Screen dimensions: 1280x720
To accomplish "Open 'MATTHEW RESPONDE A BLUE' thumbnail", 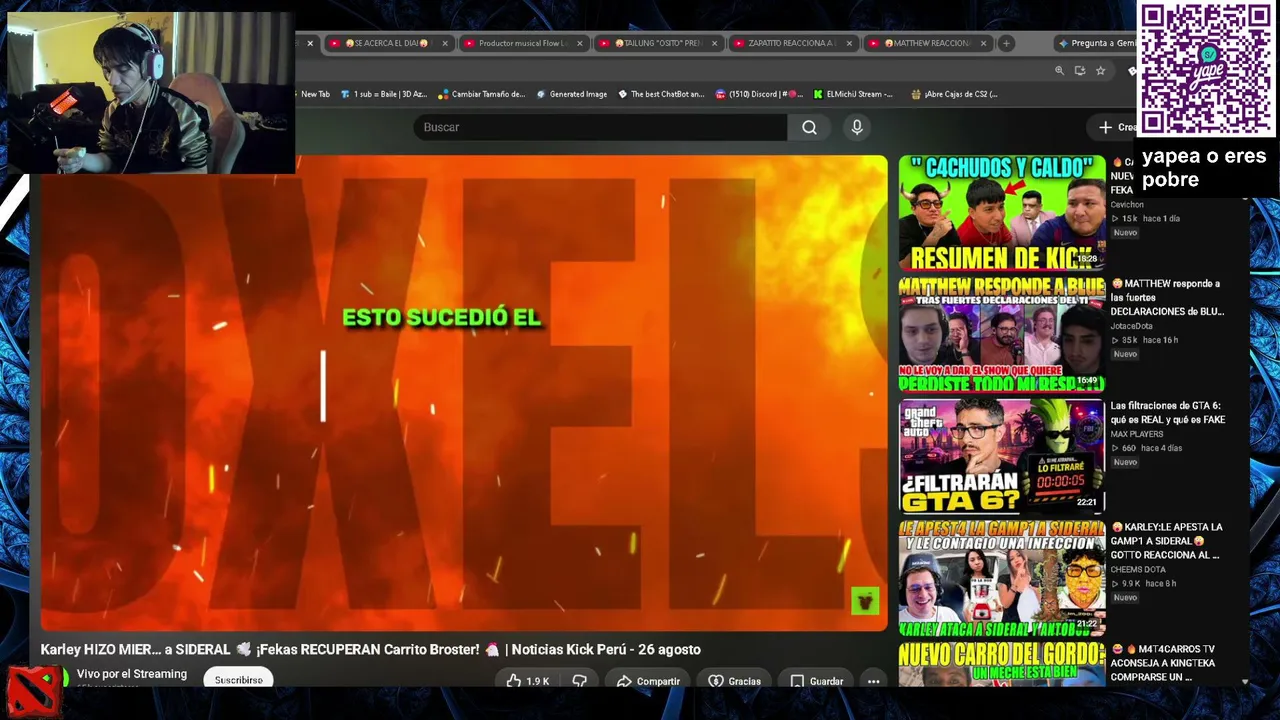I will [x=1002, y=335].
